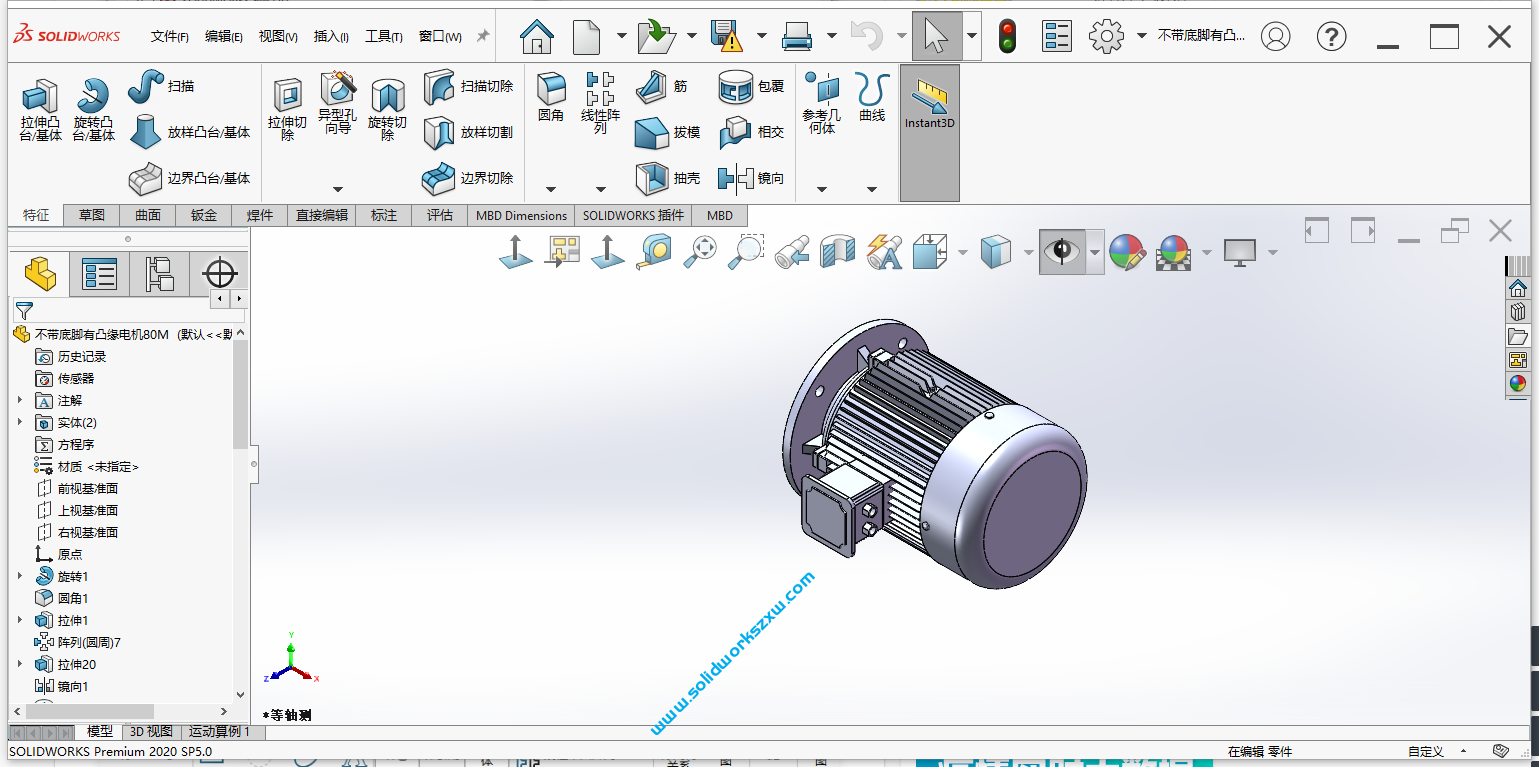Toggle the Section View in heads-up toolbar

(x=838, y=252)
